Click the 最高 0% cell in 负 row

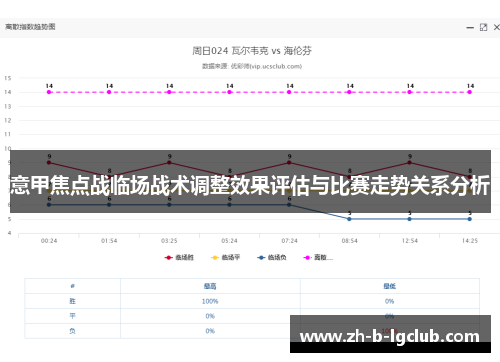(210, 331)
